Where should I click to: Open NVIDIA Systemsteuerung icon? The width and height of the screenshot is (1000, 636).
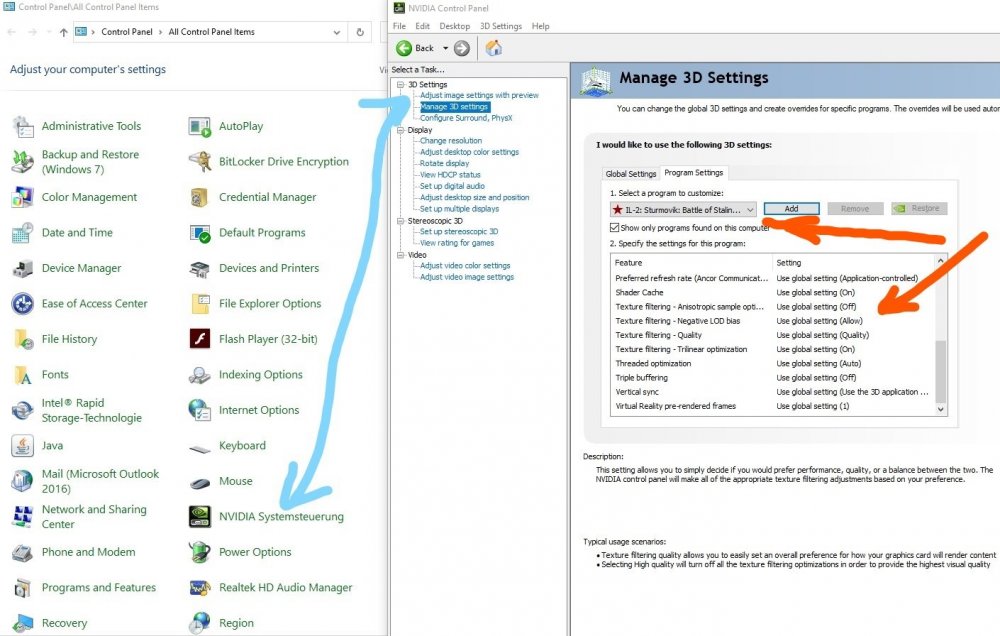(200, 517)
